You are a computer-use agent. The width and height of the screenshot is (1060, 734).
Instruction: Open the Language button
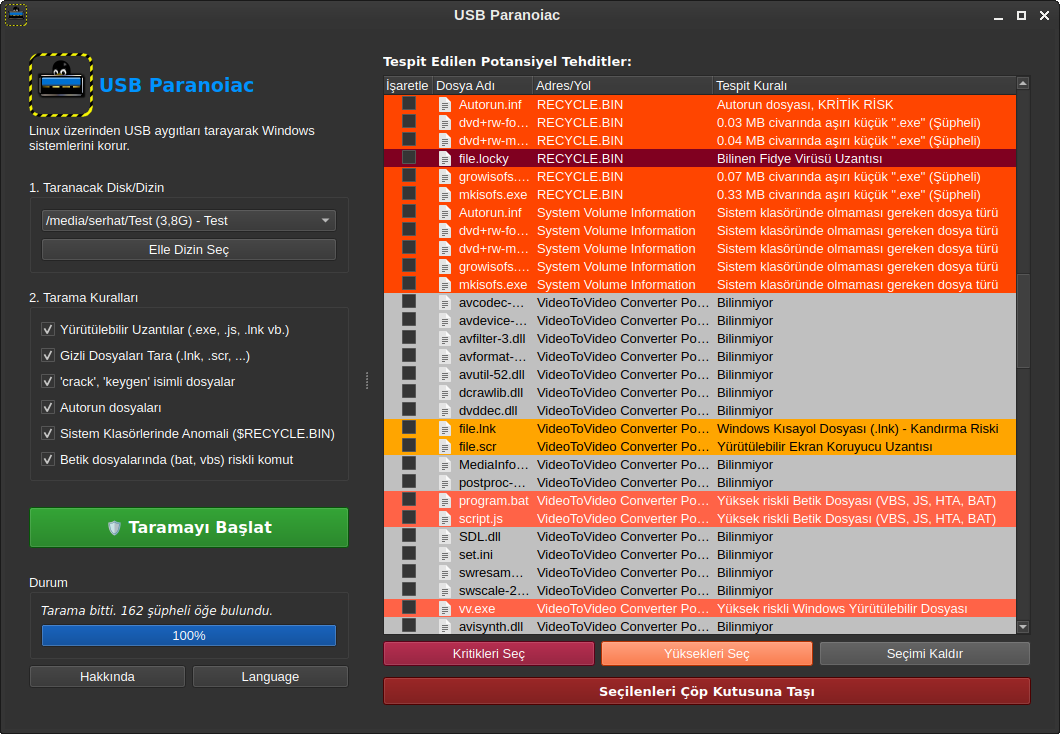[270, 677]
